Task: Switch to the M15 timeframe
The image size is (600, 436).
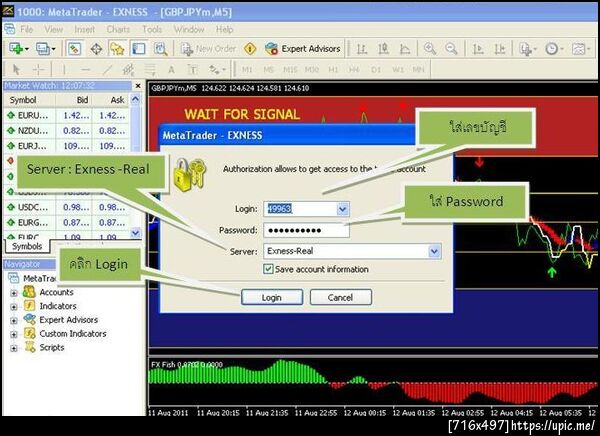Action: pyautogui.click(x=290, y=70)
